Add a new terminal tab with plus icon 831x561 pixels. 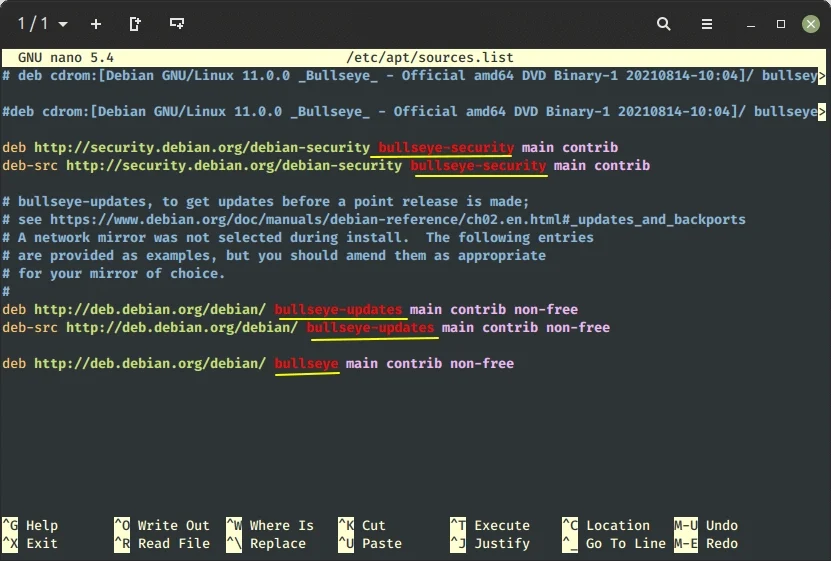tap(96, 24)
